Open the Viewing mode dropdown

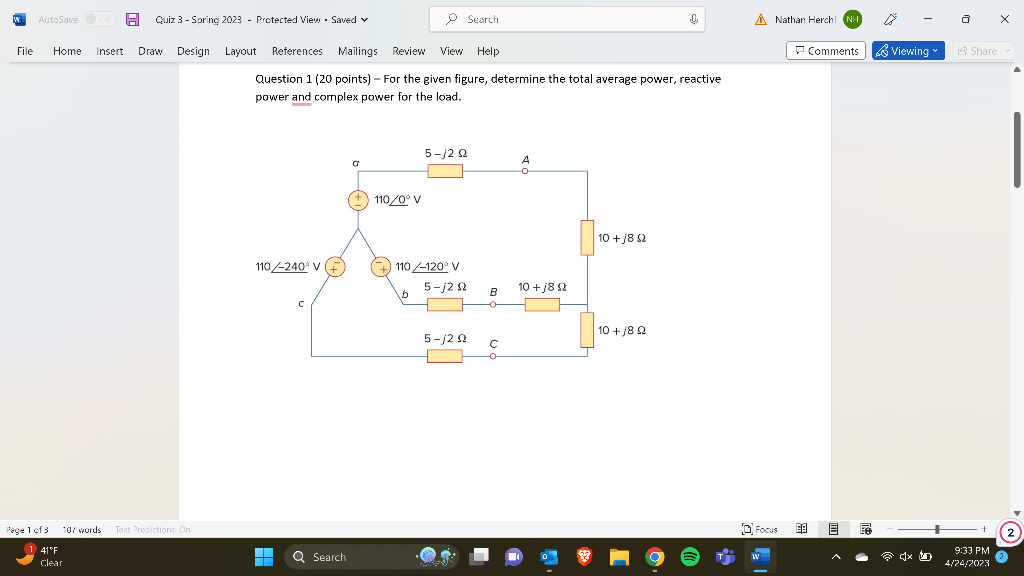tap(907, 50)
